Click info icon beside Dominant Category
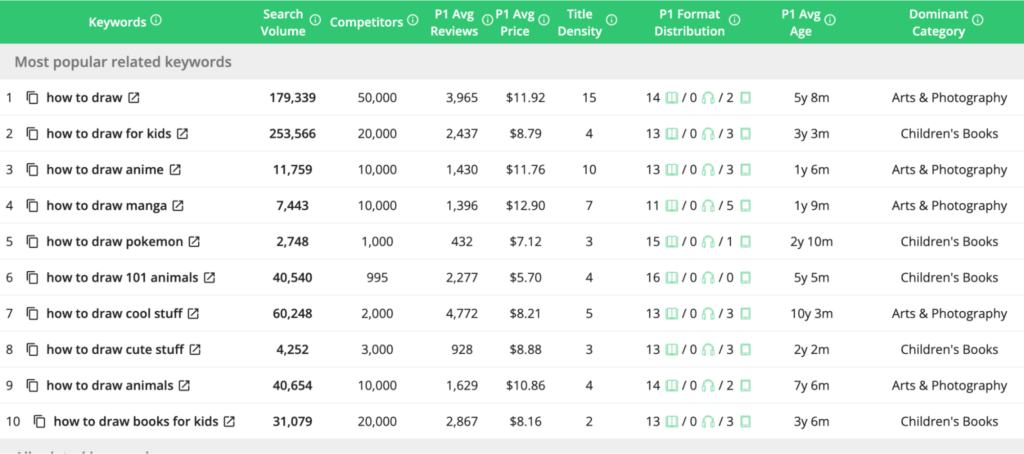 (x=977, y=21)
